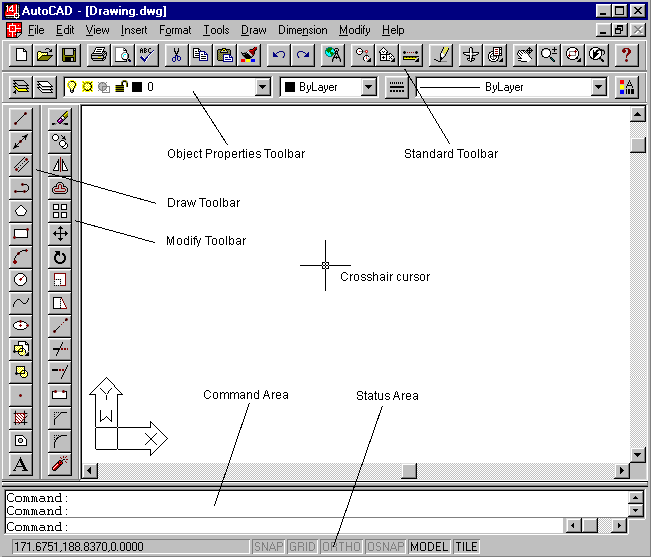The image size is (651, 557).
Task: Open the Draw menu
Action: (253, 30)
